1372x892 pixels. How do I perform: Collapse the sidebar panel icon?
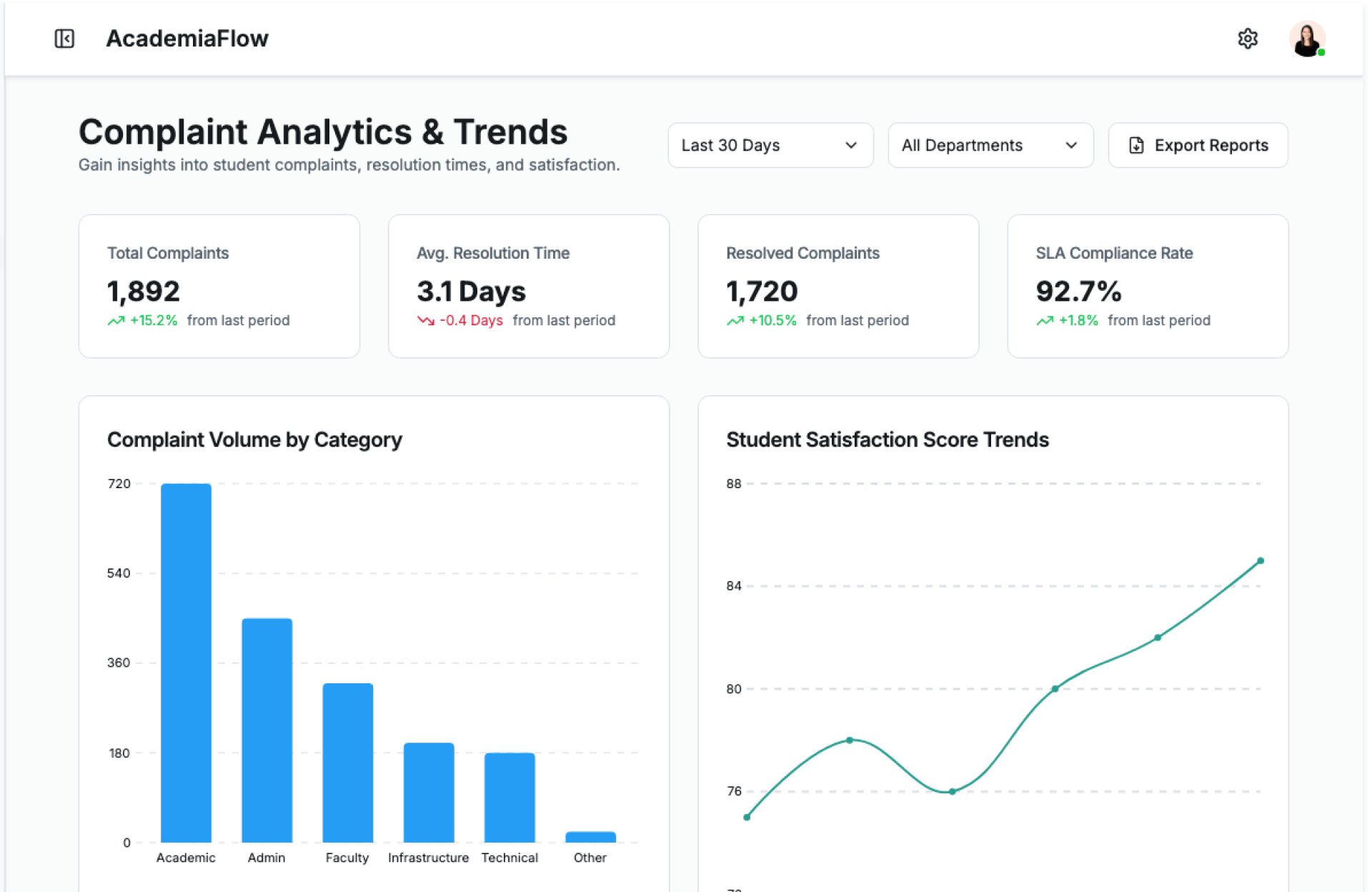tap(64, 39)
